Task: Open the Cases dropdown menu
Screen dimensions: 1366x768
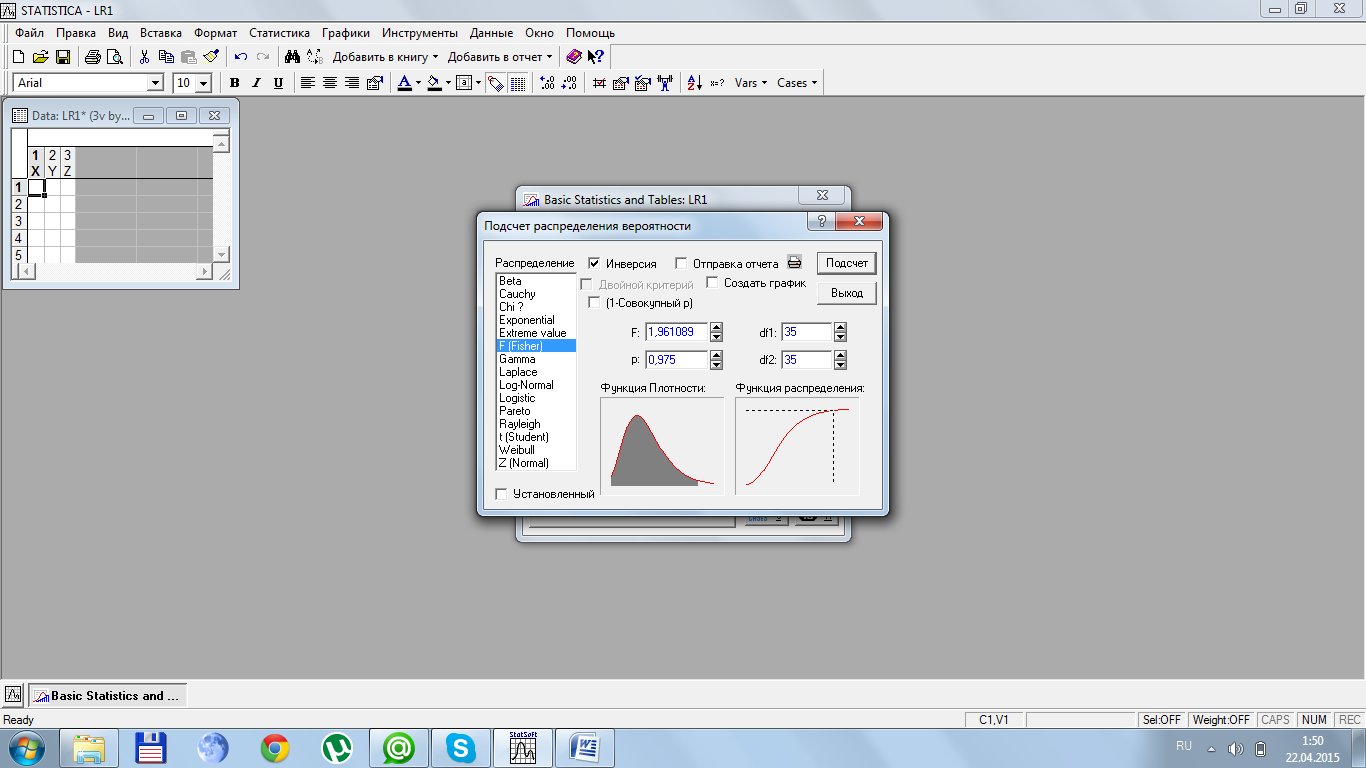Action: click(797, 83)
